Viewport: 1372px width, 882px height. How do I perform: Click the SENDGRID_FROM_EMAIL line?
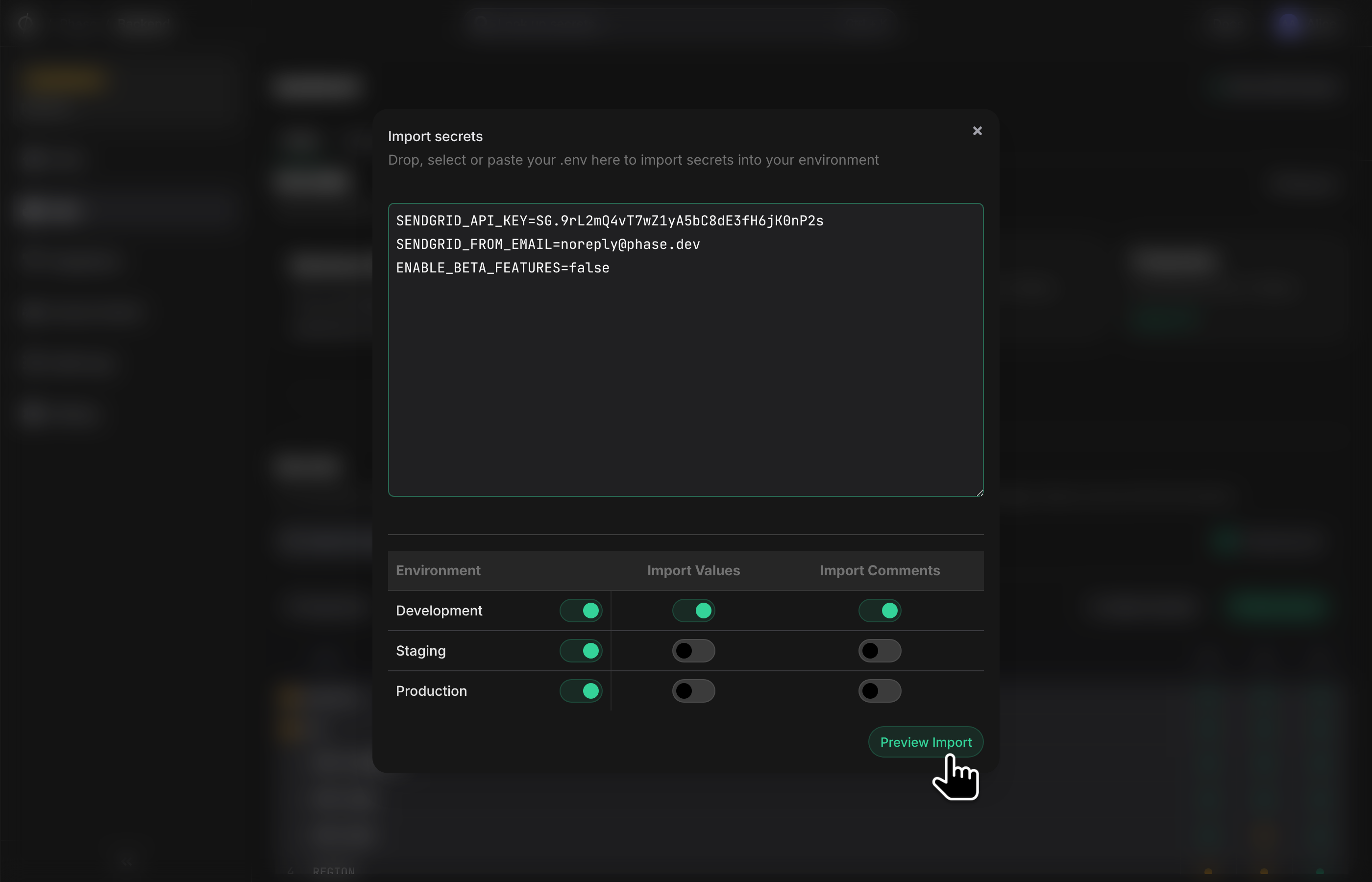pyautogui.click(x=547, y=245)
